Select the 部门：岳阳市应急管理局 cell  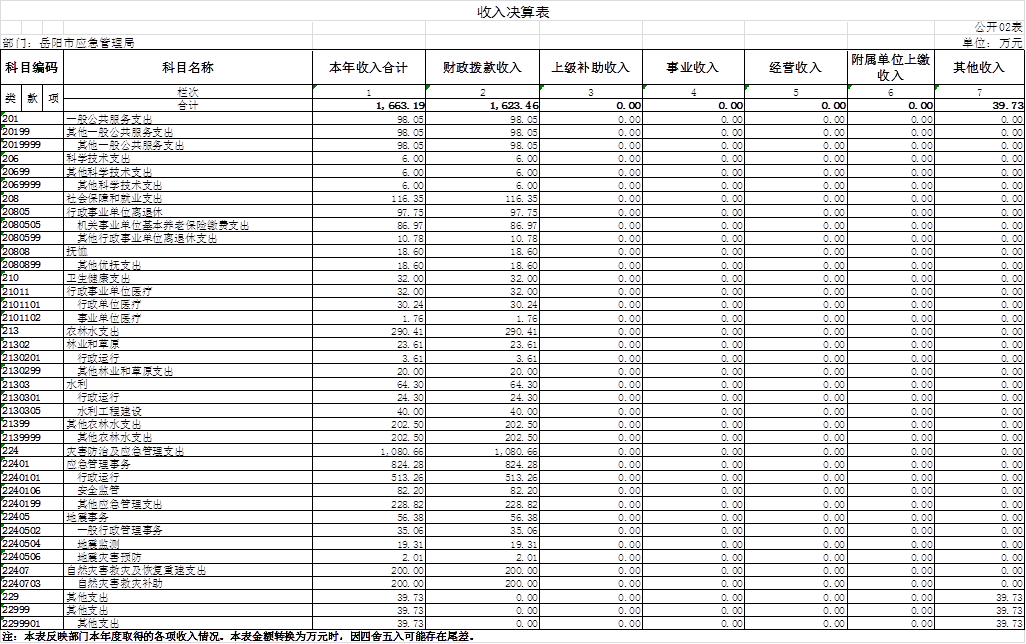pyautogui.click(x=70, y=43)
